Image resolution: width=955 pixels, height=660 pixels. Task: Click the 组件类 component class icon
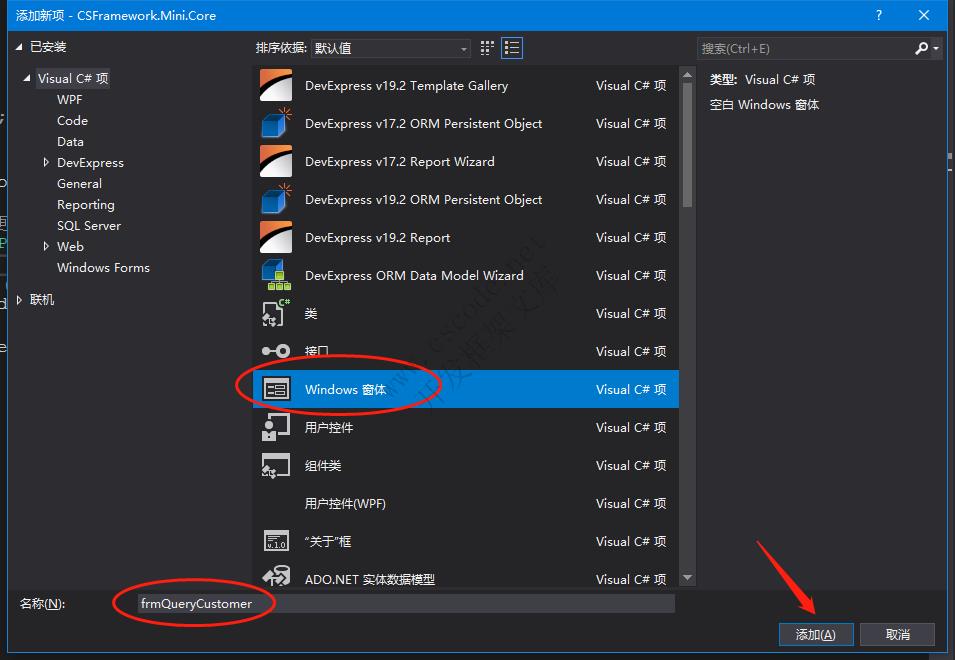(275, 465)
